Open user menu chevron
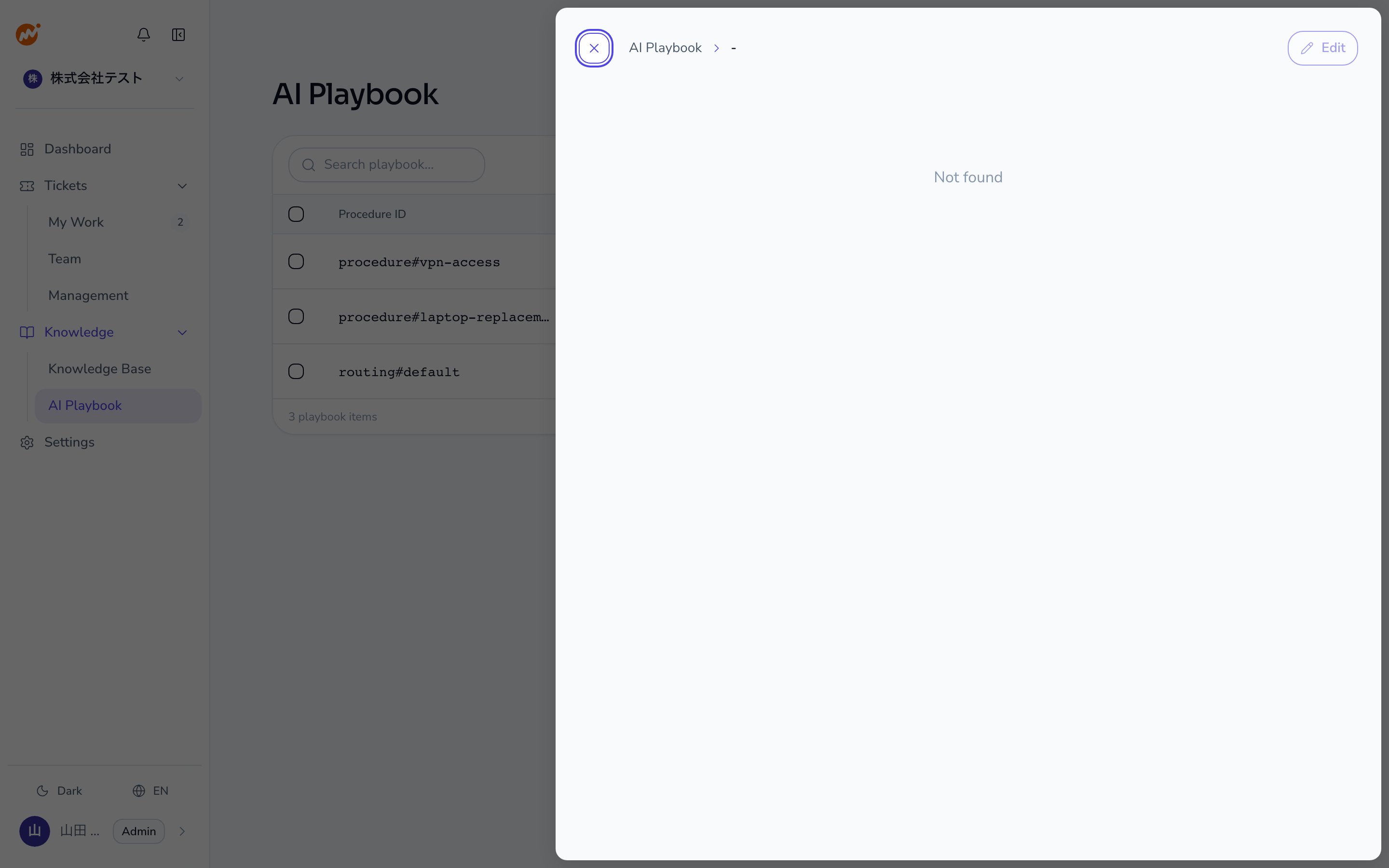1389x868 pixels. (182, 831)
